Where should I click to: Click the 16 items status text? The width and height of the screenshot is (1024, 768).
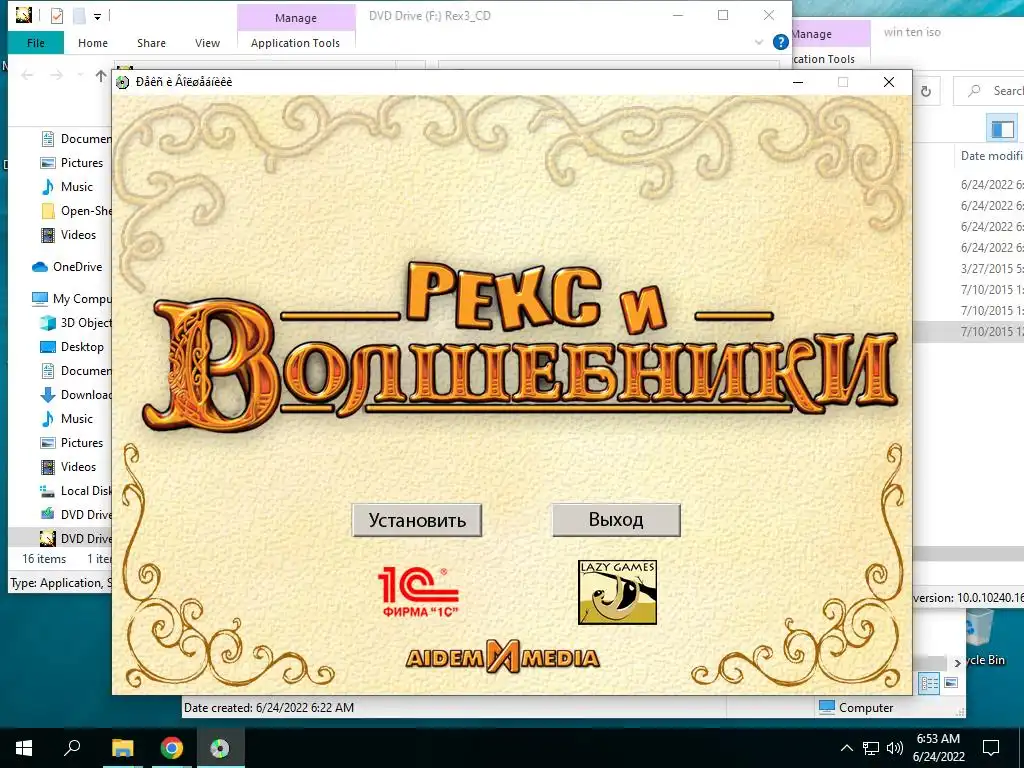44,559
